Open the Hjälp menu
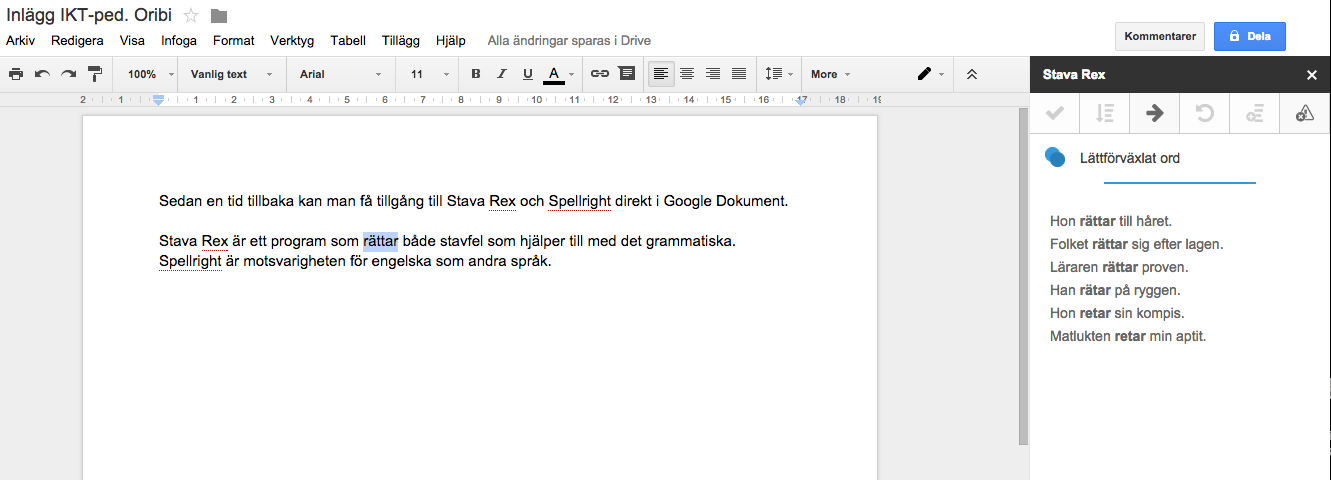 451,41
